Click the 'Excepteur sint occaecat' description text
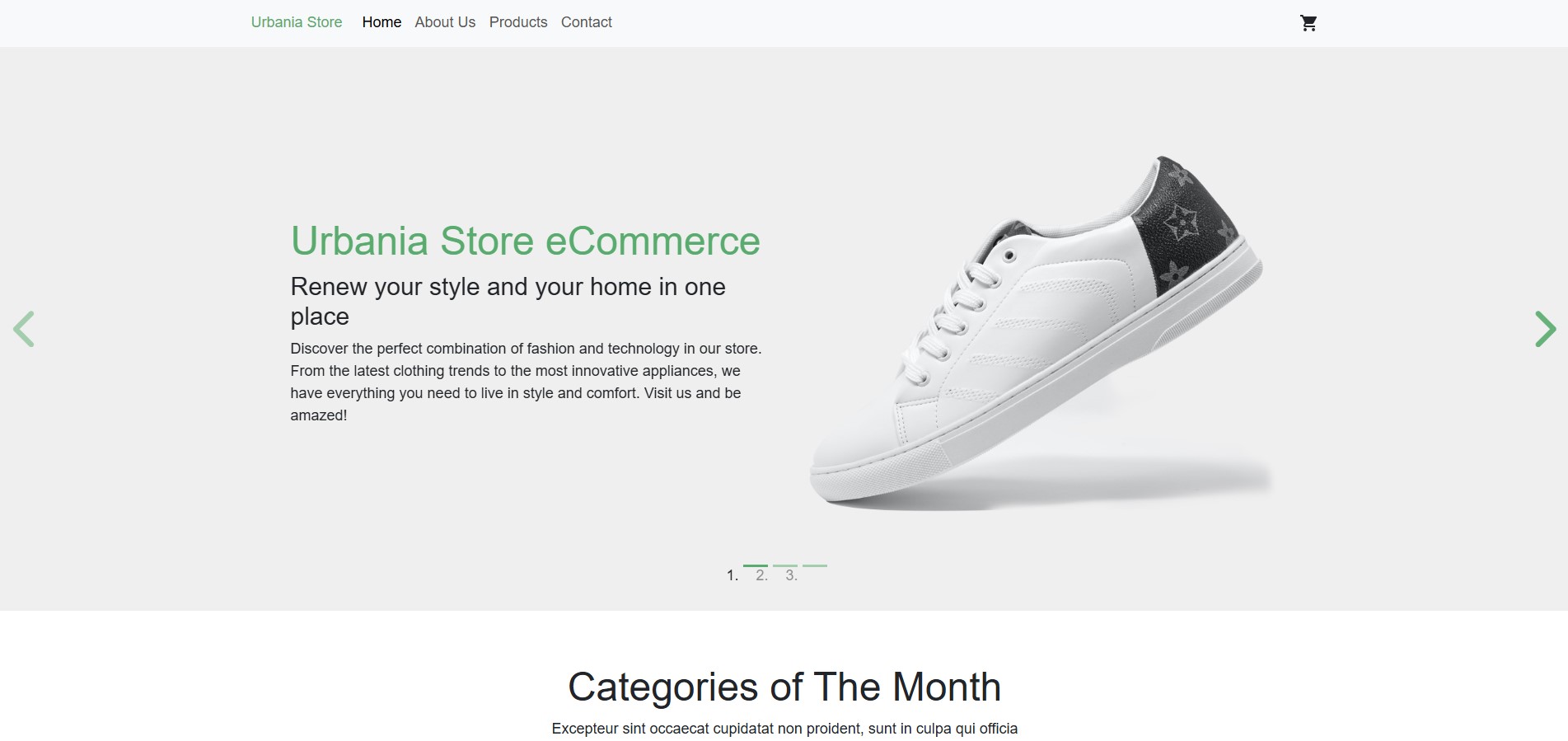 click(784, 729)
